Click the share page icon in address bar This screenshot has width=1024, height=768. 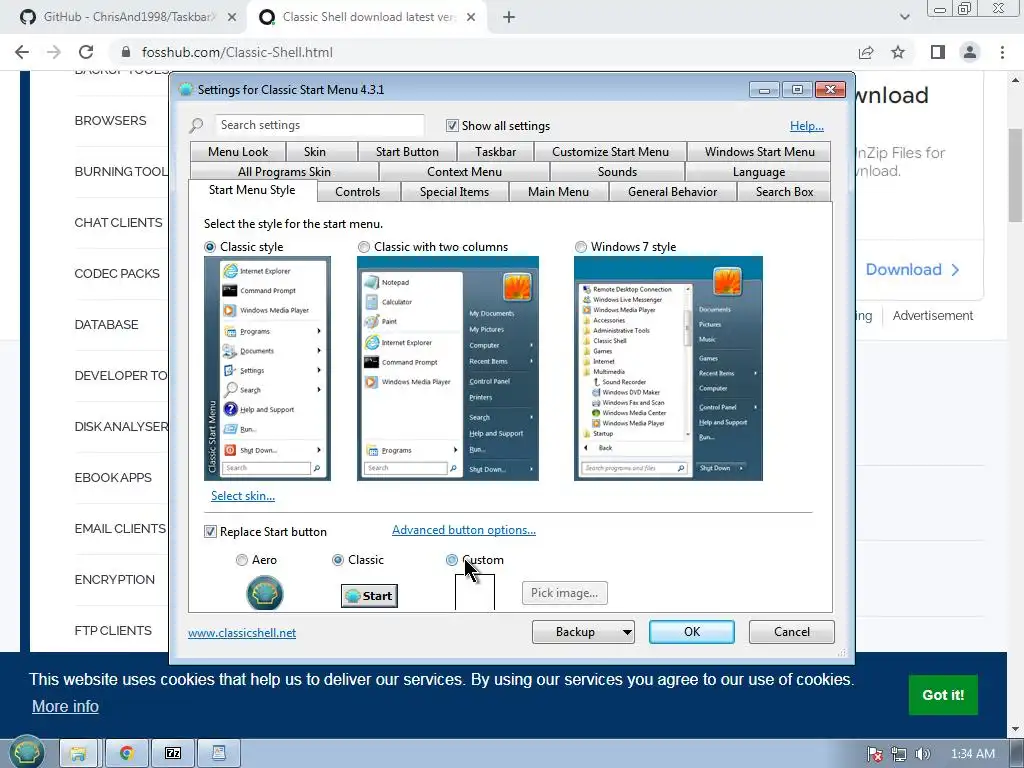point(866,52)
